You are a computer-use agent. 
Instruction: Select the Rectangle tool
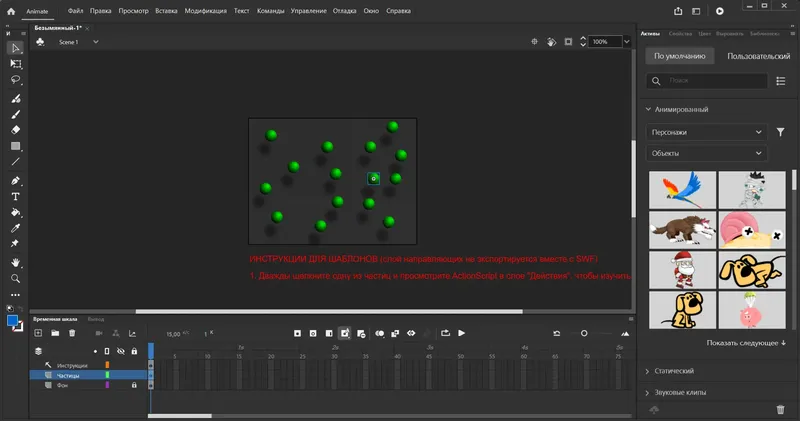tap(16, 146)
